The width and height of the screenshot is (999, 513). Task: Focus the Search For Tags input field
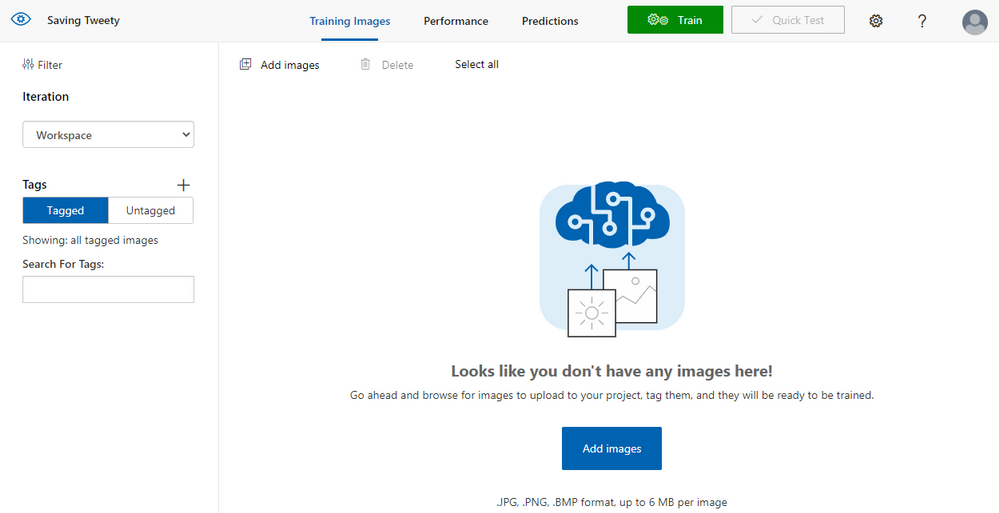108,289
